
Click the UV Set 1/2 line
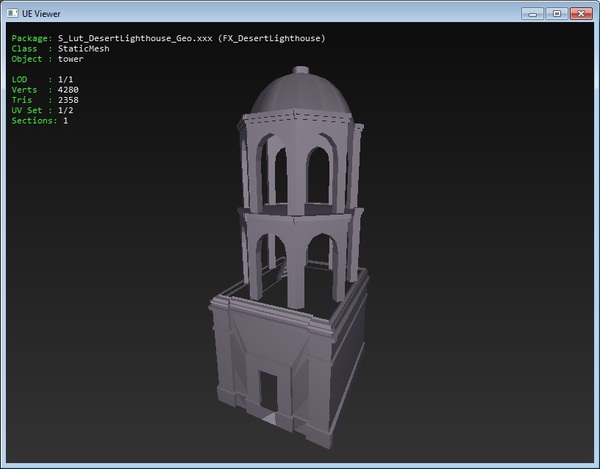coord(40,110)
